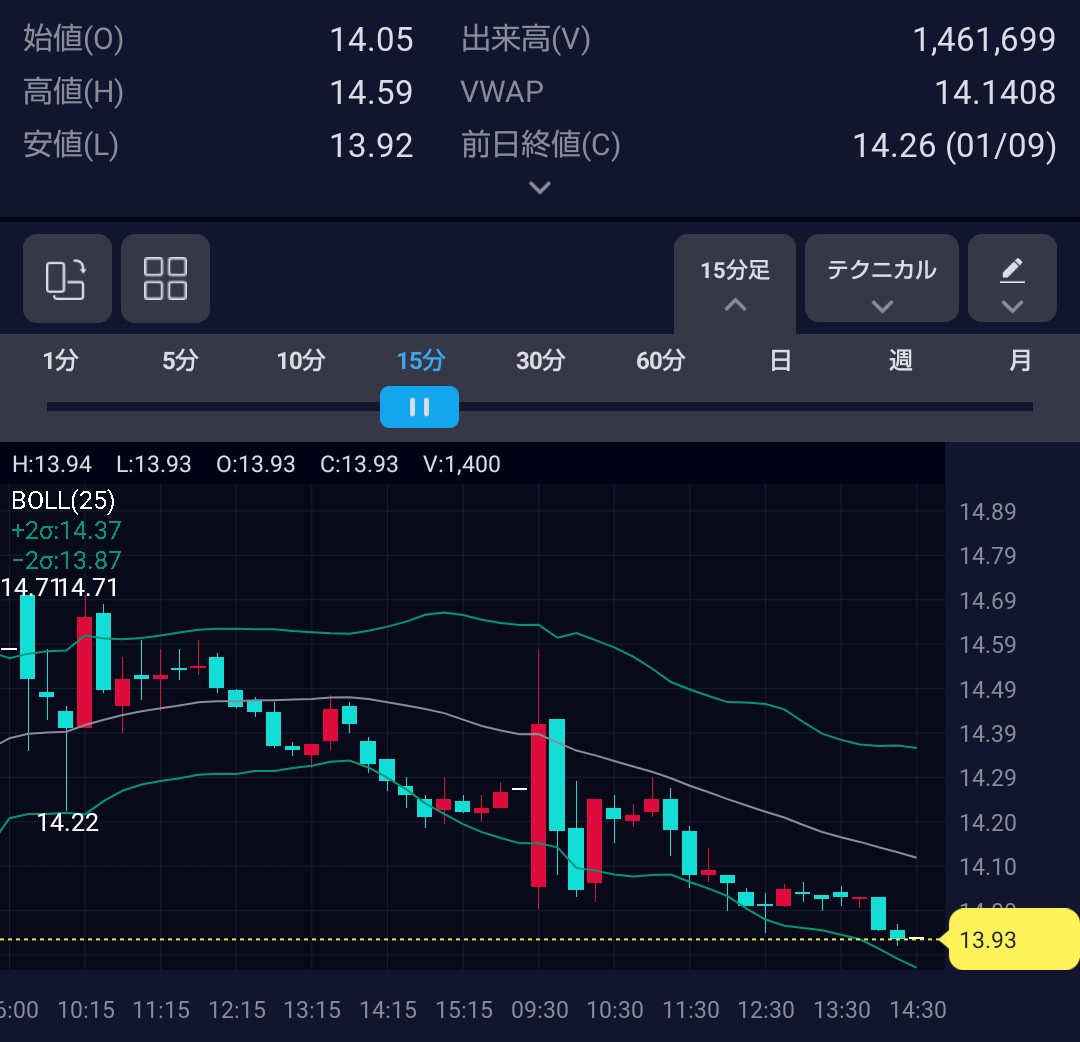Switch to the 30分 chart interval
This screenshot has height=1042, width=1080.
tap(540, 361)
